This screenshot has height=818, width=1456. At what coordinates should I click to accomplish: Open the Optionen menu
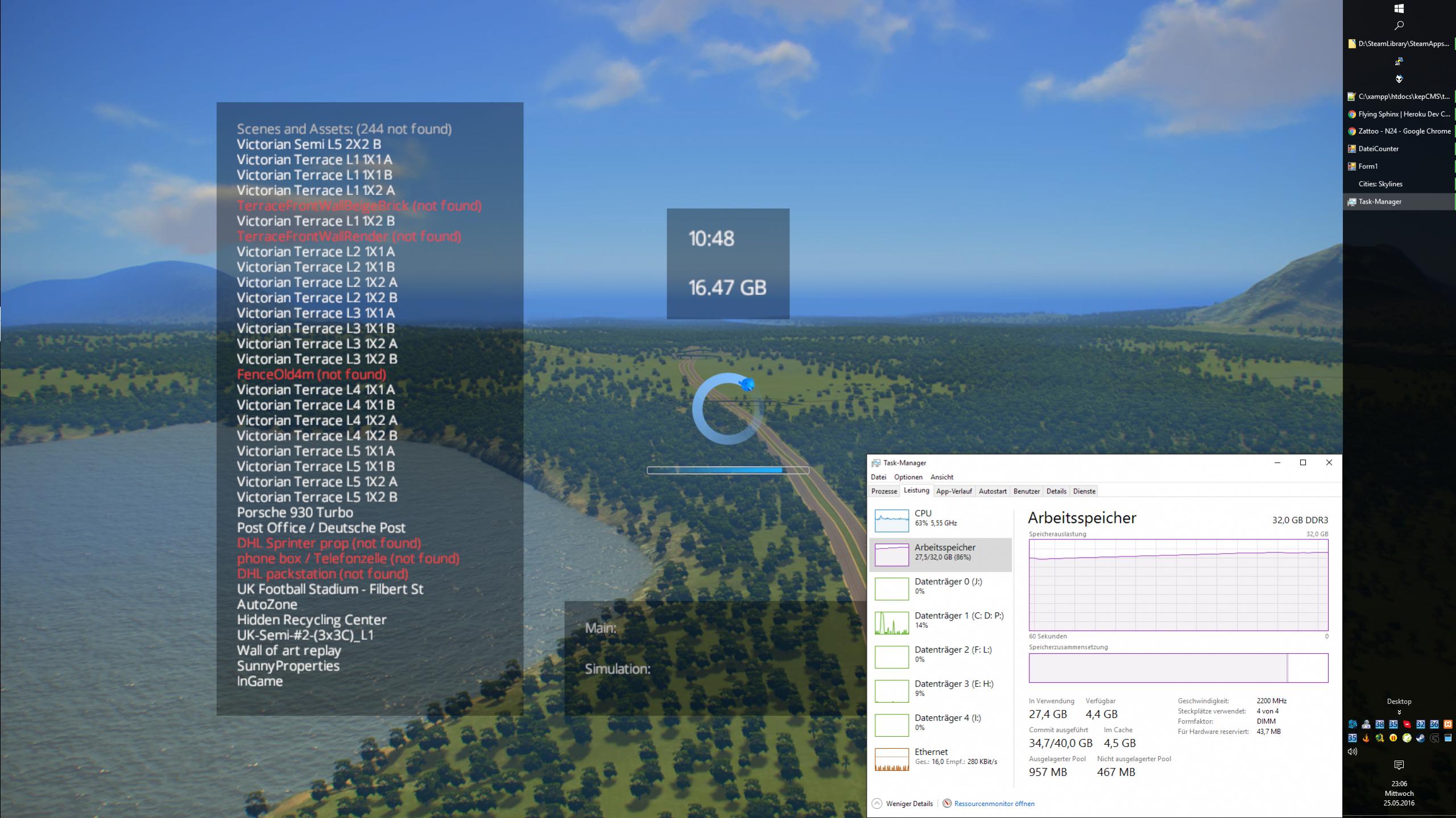908,477
